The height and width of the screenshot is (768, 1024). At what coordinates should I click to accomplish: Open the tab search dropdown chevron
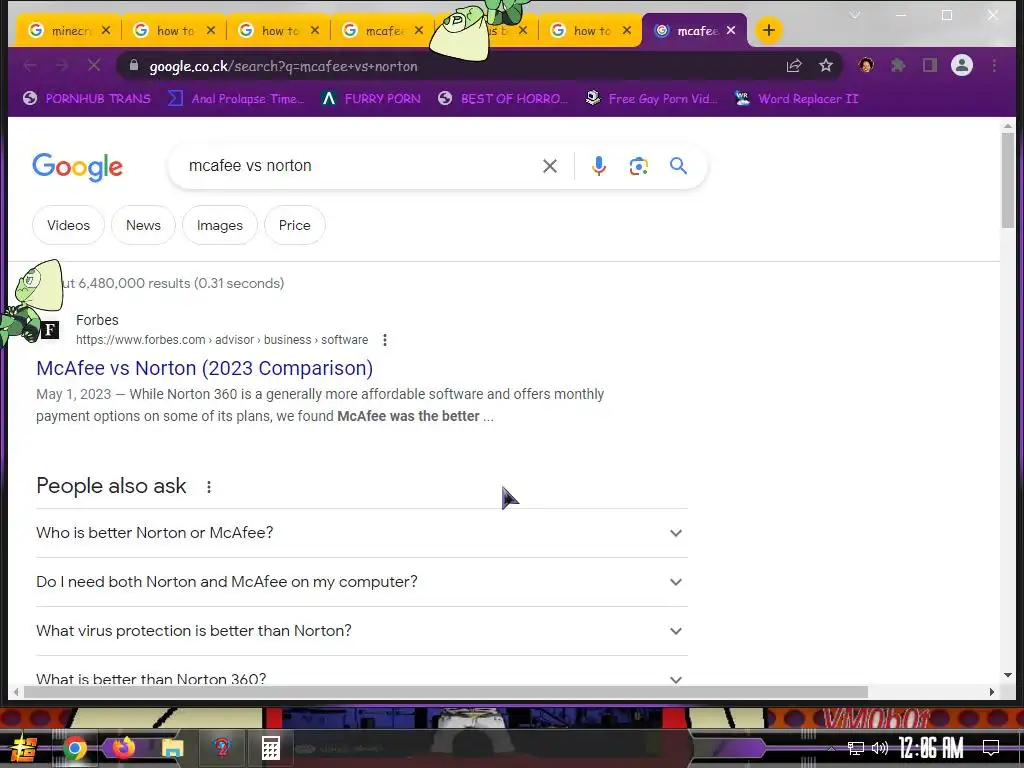click(855, 14)
